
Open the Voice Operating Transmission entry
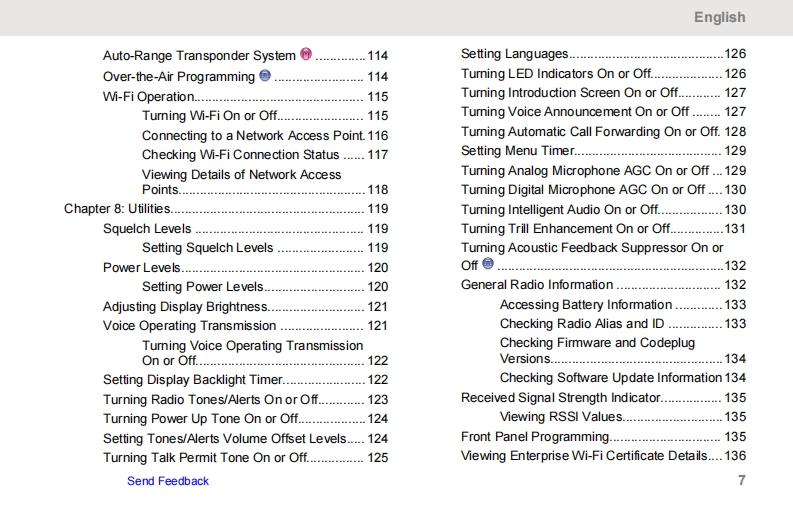(189, 326)
